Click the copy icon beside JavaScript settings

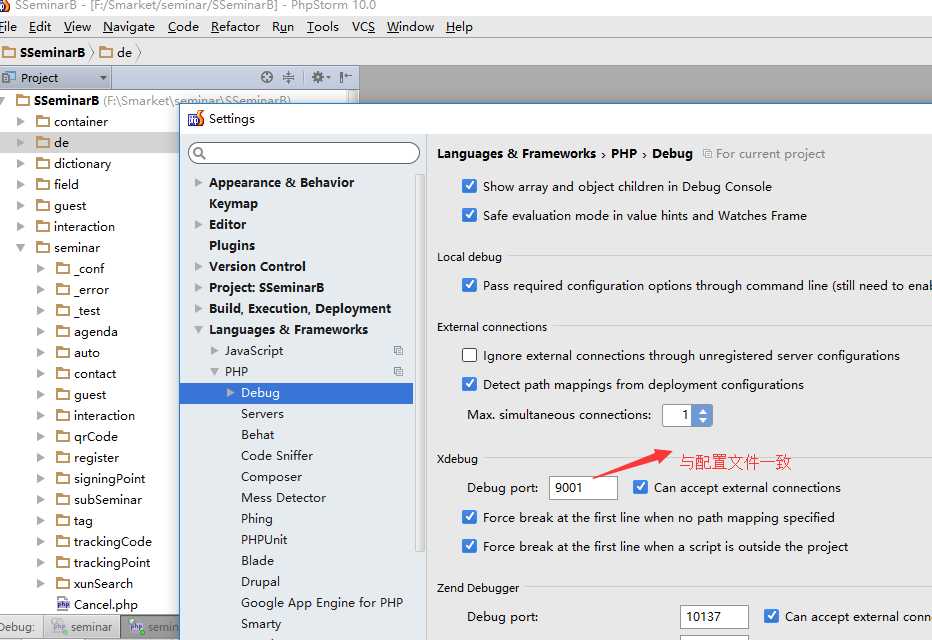[398, 351]
